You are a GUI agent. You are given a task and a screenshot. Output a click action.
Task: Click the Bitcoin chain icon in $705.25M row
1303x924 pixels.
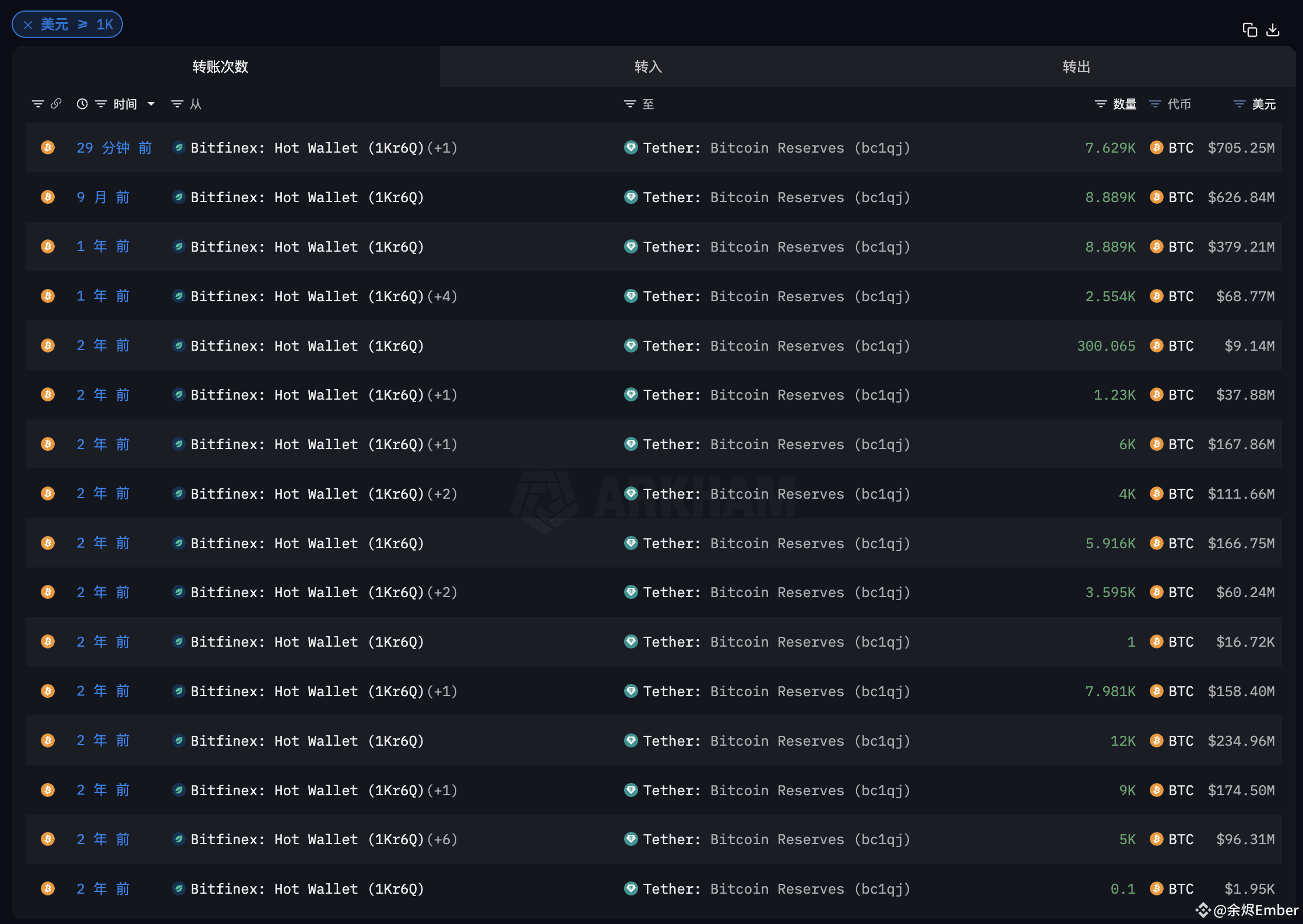[x=48, y=147]
